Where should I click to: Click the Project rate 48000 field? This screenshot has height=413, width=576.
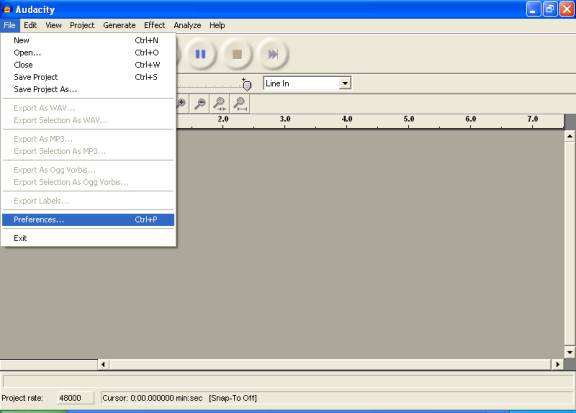[76, 398]
